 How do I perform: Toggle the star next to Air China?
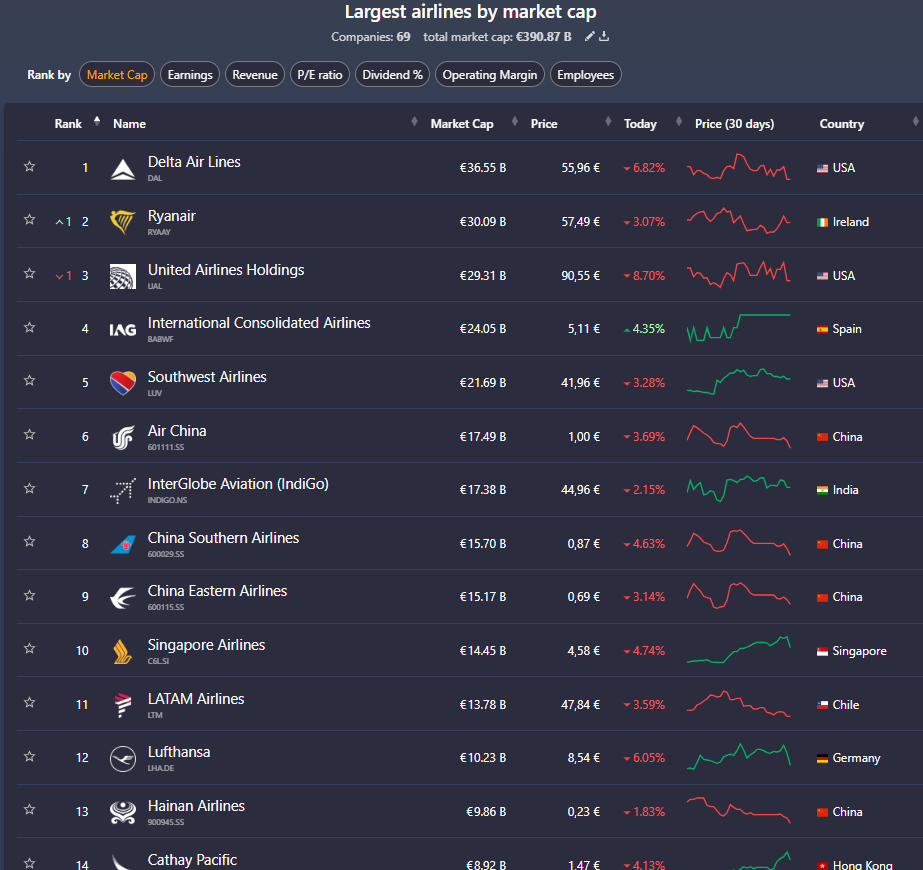[x=29, y=434]
